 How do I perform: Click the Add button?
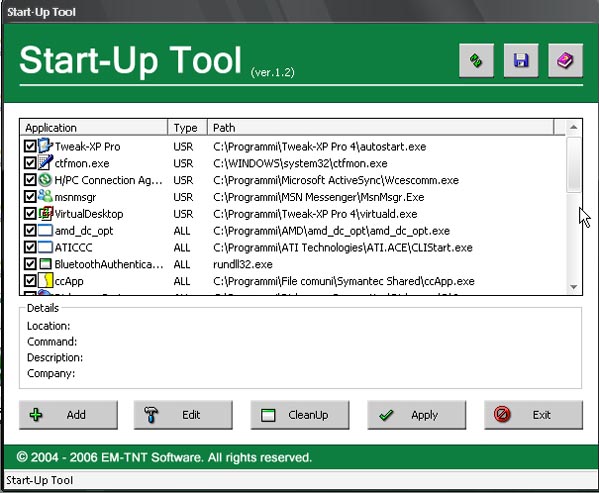coord(68,415)
